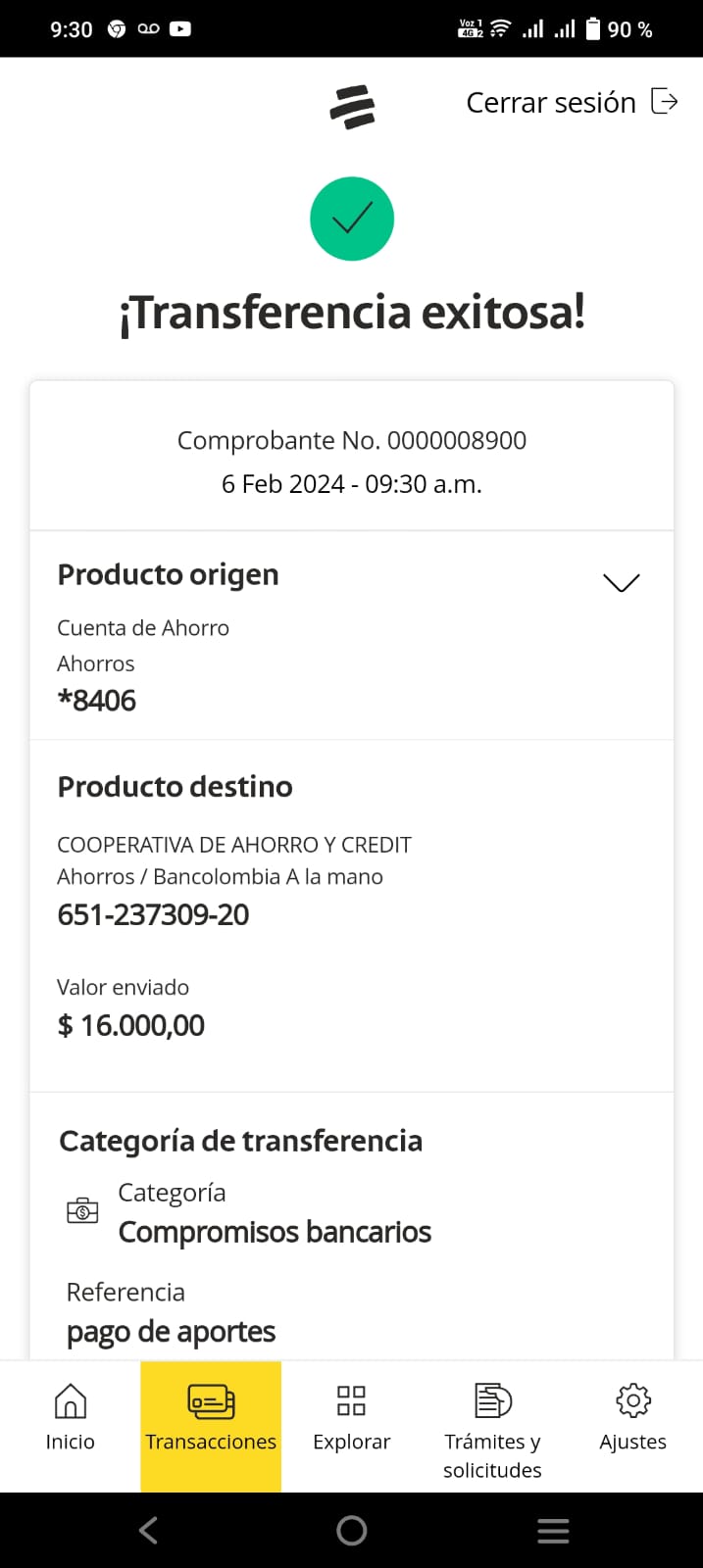Viewport: 703px width, 1568px height.
Task: Open the Inicio home icon
Action: (70, 1401)
